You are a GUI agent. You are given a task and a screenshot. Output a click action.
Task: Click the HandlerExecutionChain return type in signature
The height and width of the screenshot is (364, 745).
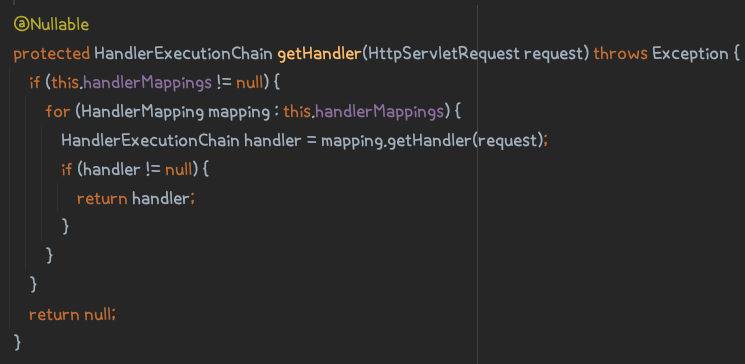[x=183, y=54]
